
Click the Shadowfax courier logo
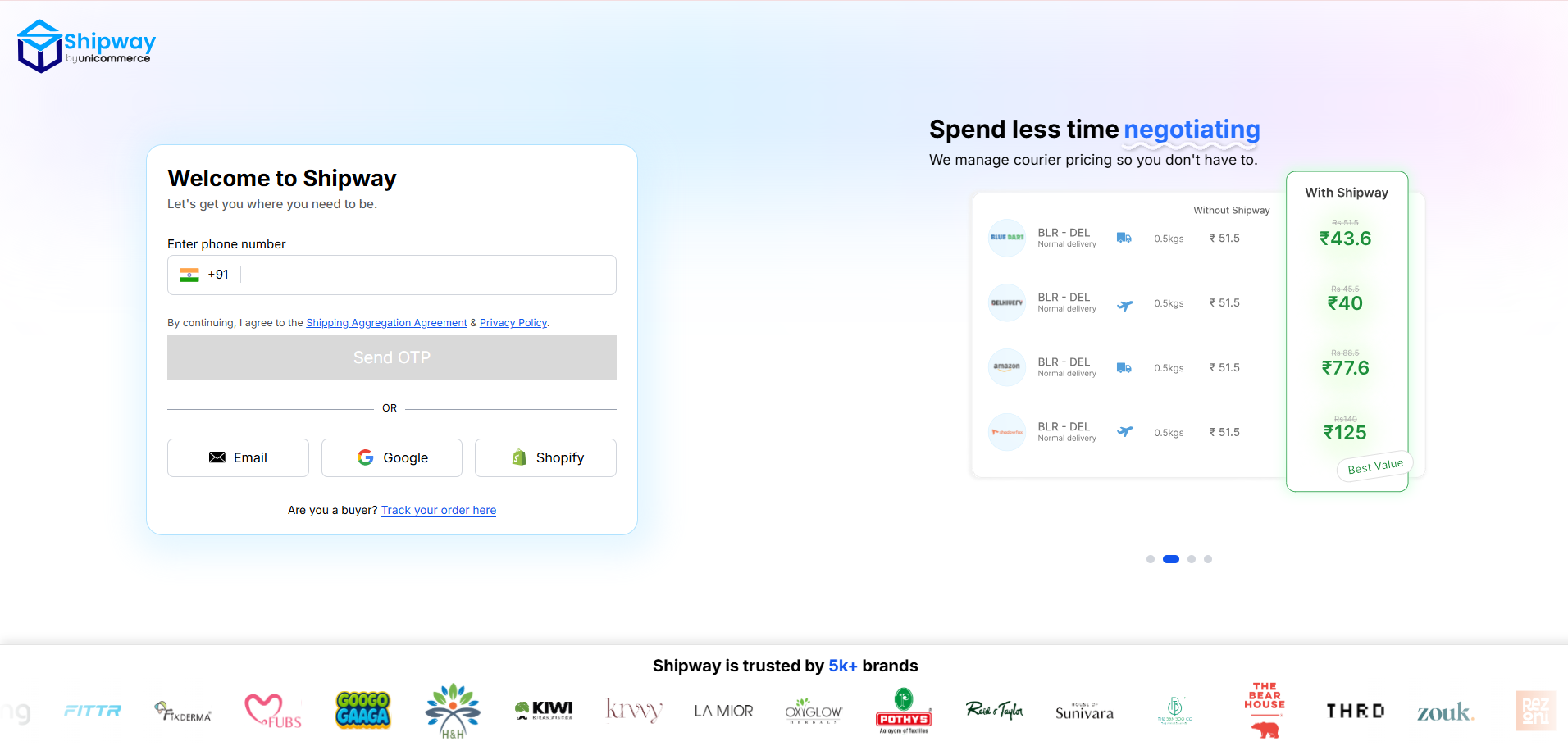pos(1007,432)
